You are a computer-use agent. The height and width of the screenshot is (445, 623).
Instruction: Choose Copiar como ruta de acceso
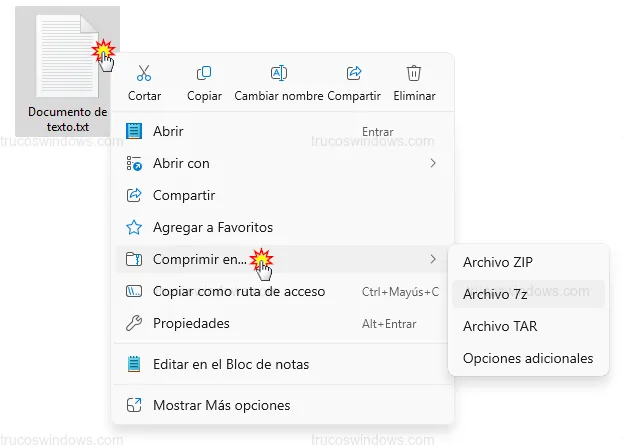[238, 291]
